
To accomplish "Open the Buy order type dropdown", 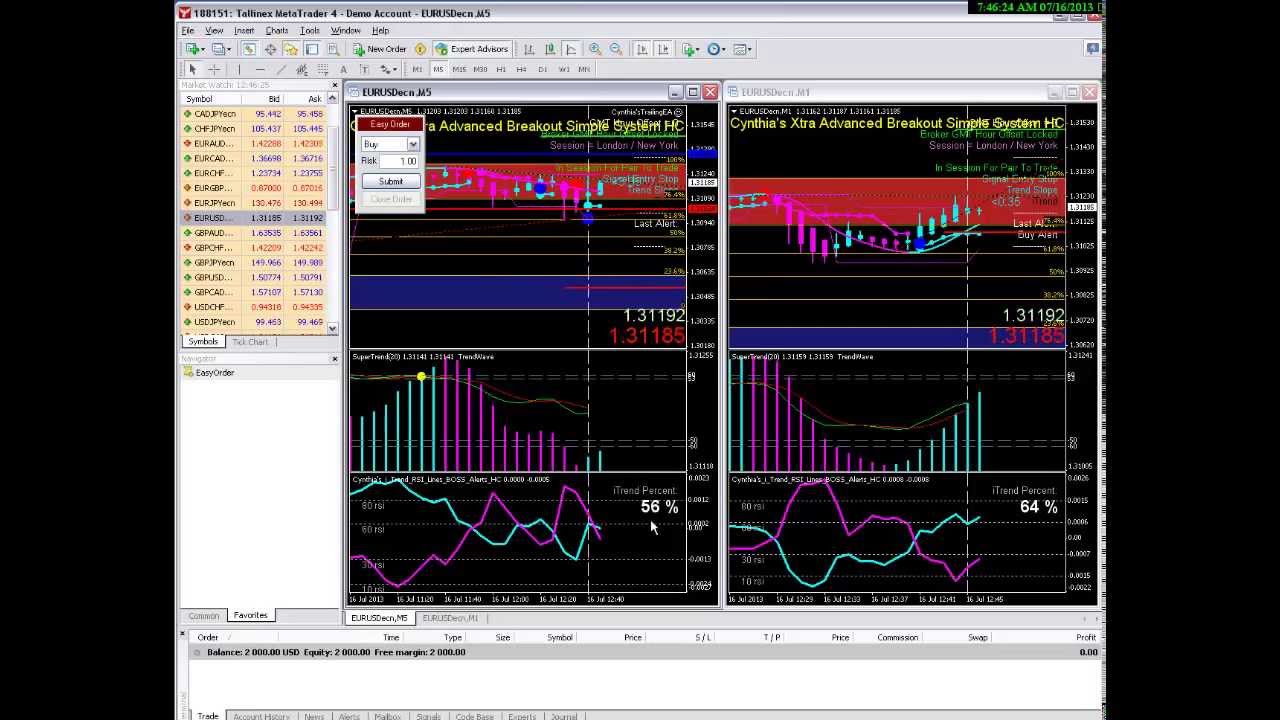I will 412,144.
